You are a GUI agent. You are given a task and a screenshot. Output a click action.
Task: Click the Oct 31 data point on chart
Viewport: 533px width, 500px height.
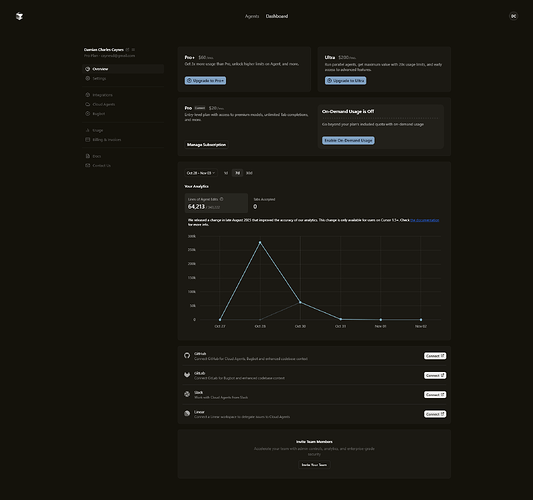click(341, 319)
